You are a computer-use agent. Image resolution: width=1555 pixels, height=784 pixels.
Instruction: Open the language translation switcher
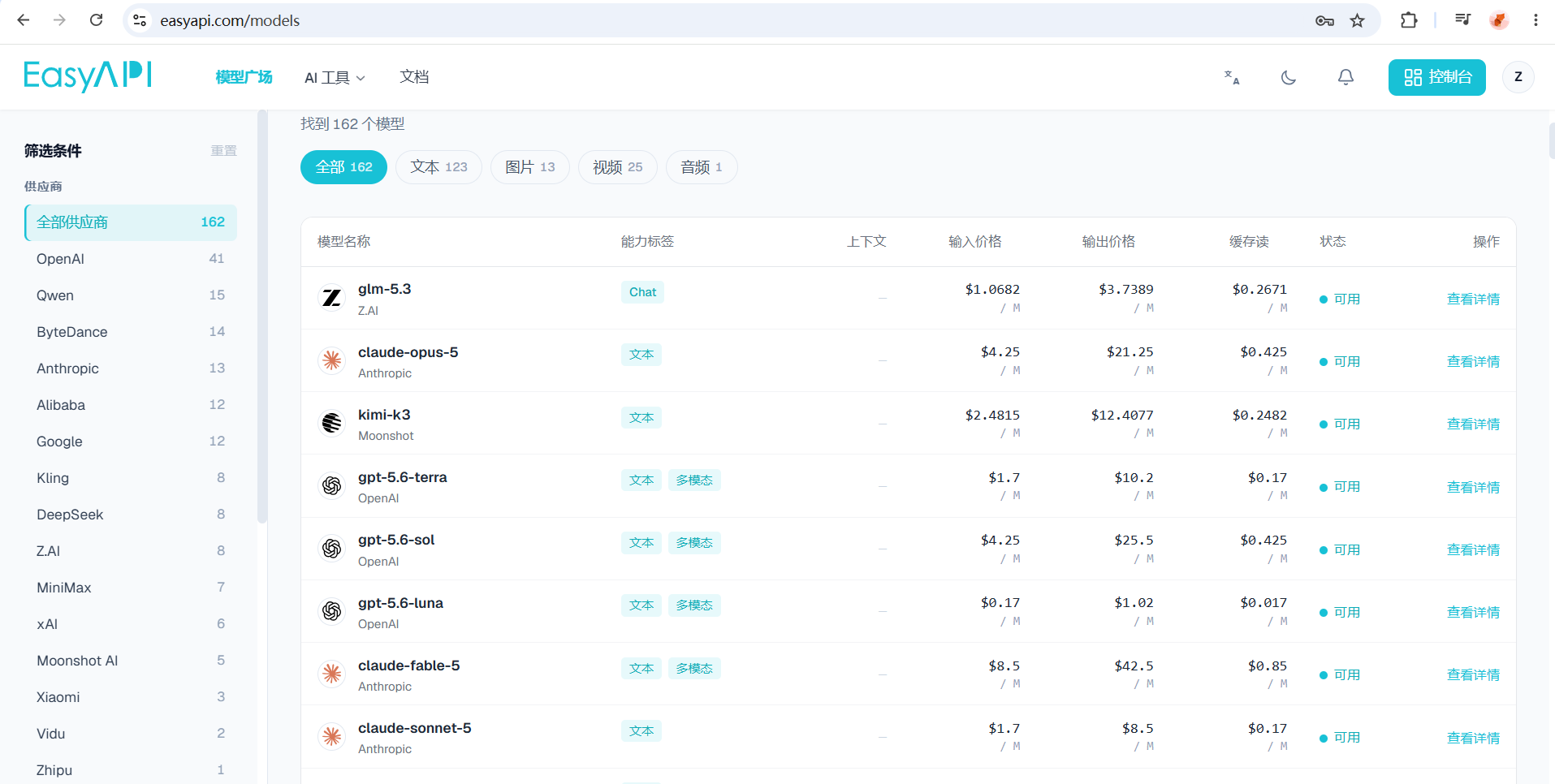pos(1232,77)
